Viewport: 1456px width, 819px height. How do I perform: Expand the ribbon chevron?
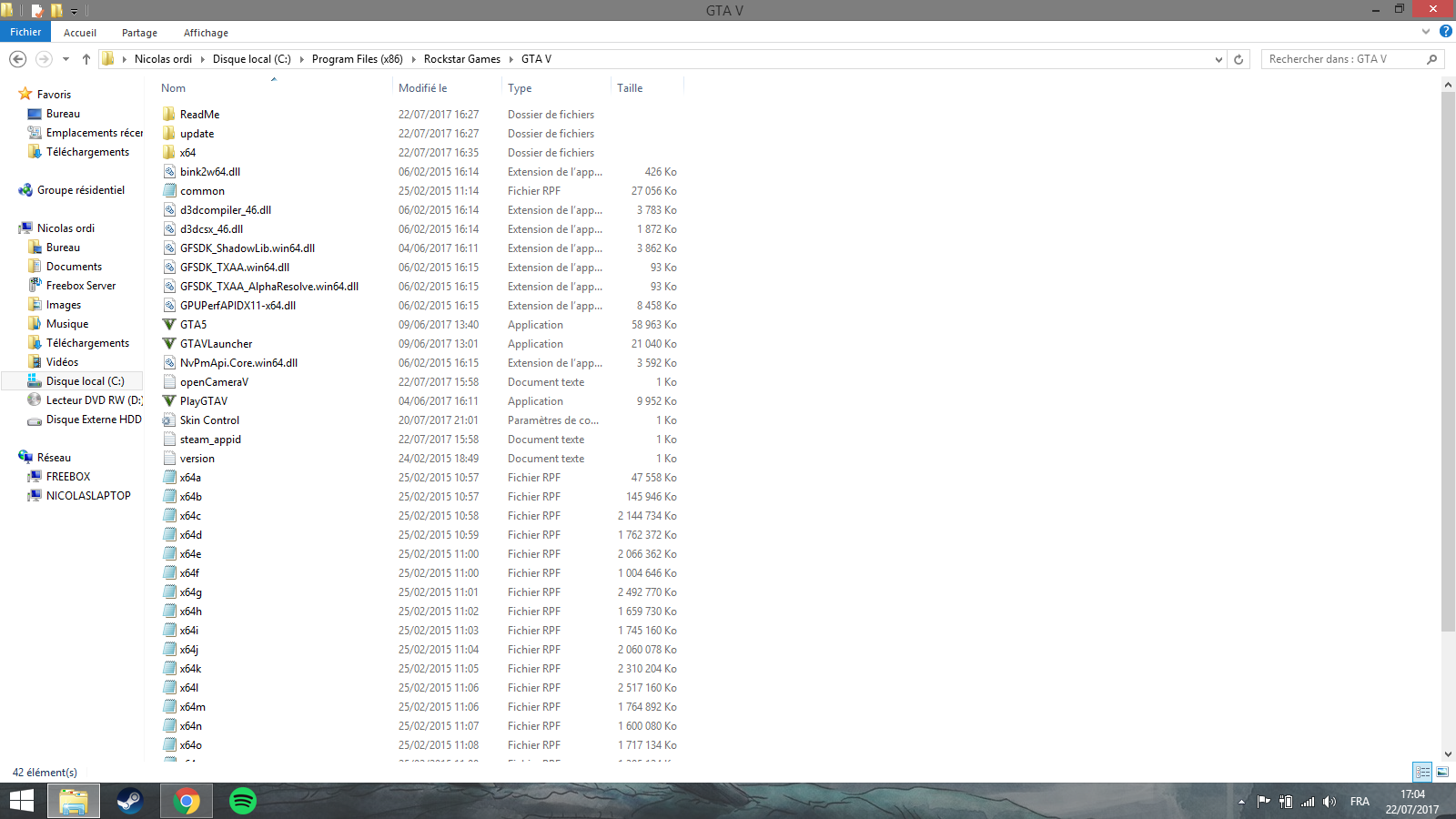(x=1426, y=32)
